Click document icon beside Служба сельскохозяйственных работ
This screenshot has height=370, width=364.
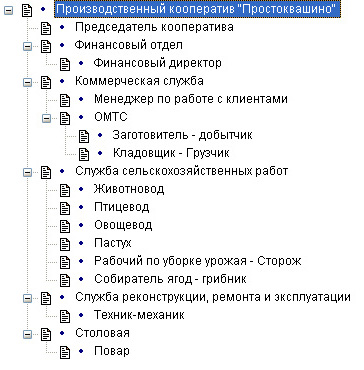[x=46, y=172]
